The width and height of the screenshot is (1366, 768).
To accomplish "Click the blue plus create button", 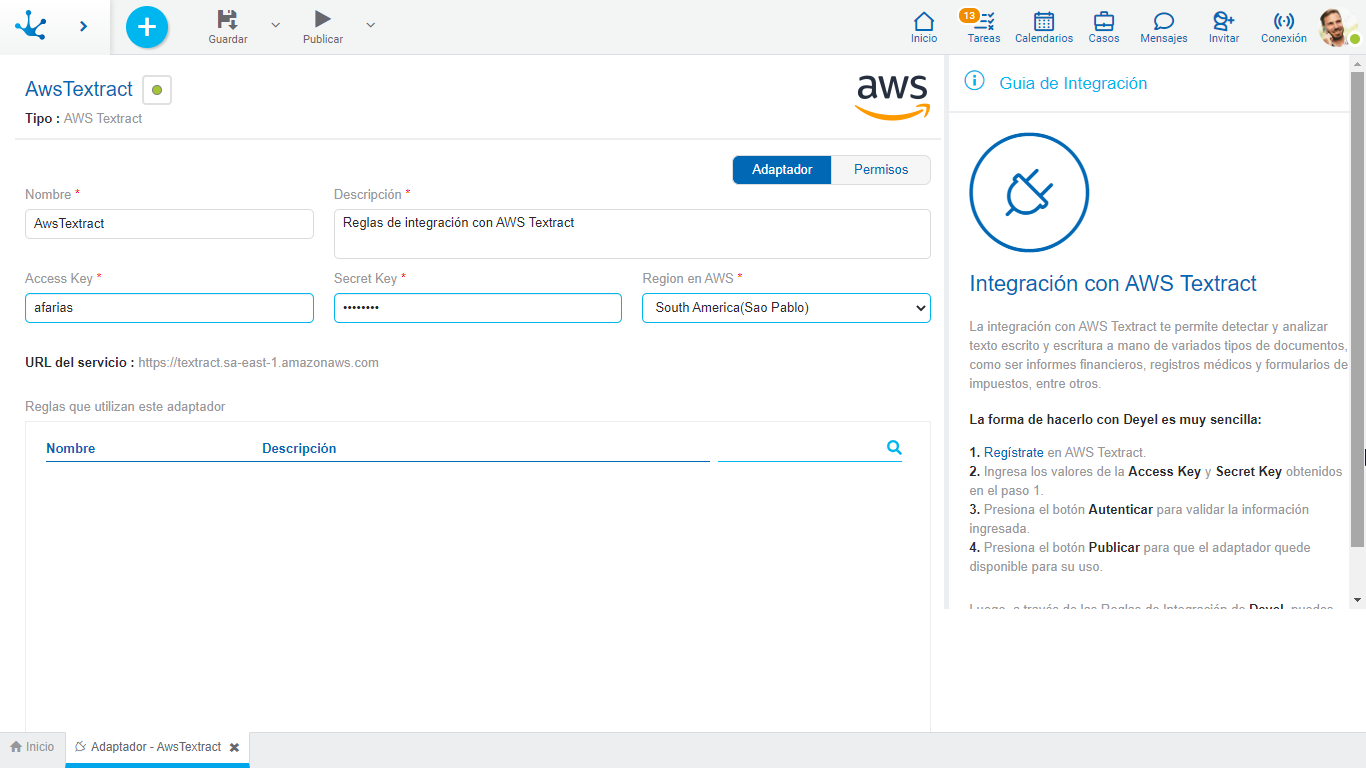I will pos(147,27).
